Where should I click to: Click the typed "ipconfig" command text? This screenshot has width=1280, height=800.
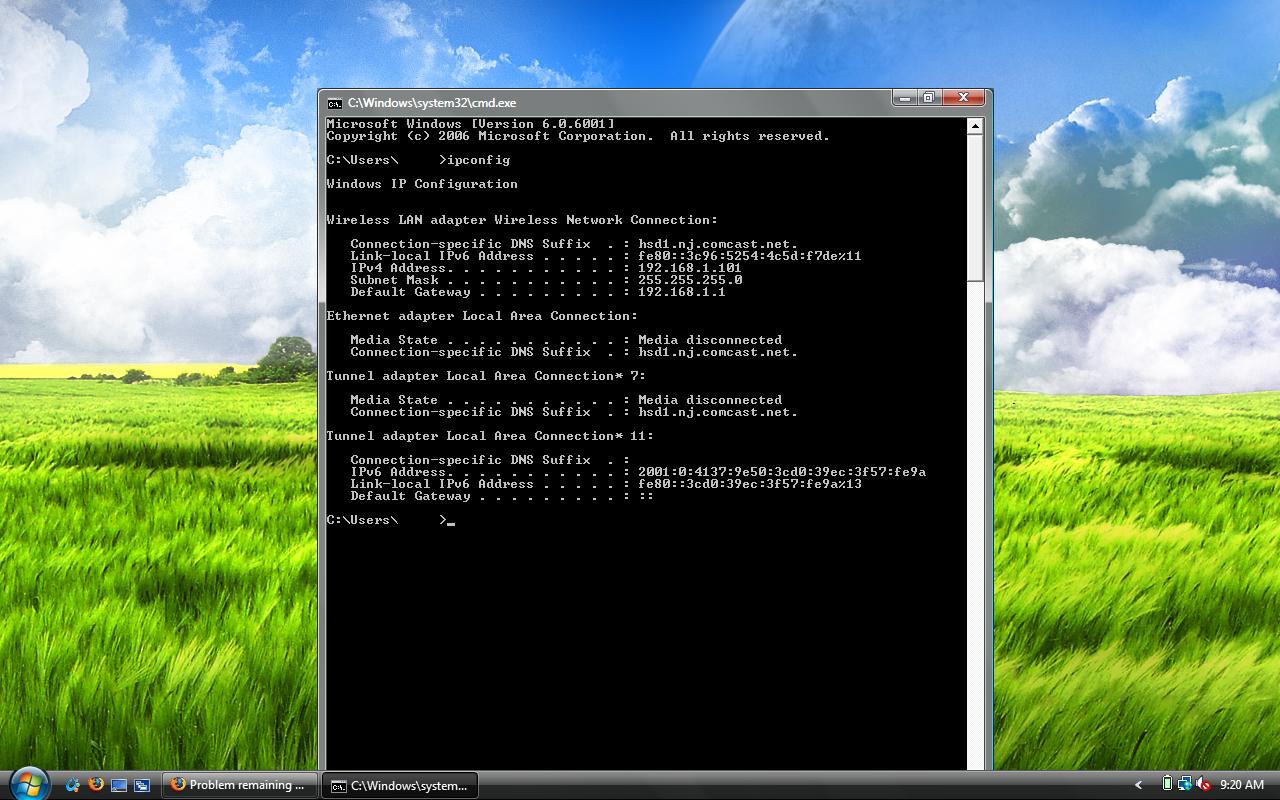478,160
